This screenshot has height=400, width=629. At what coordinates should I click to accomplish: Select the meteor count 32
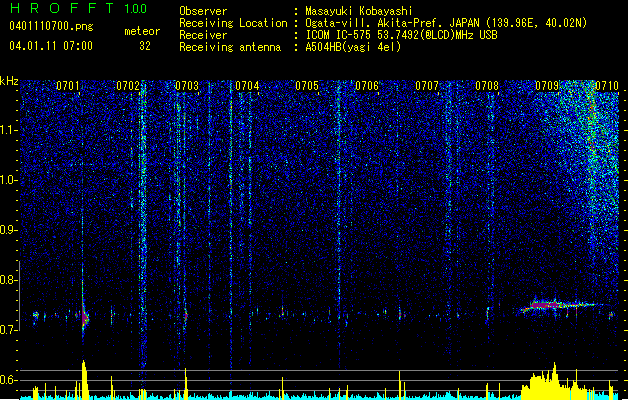145,46
